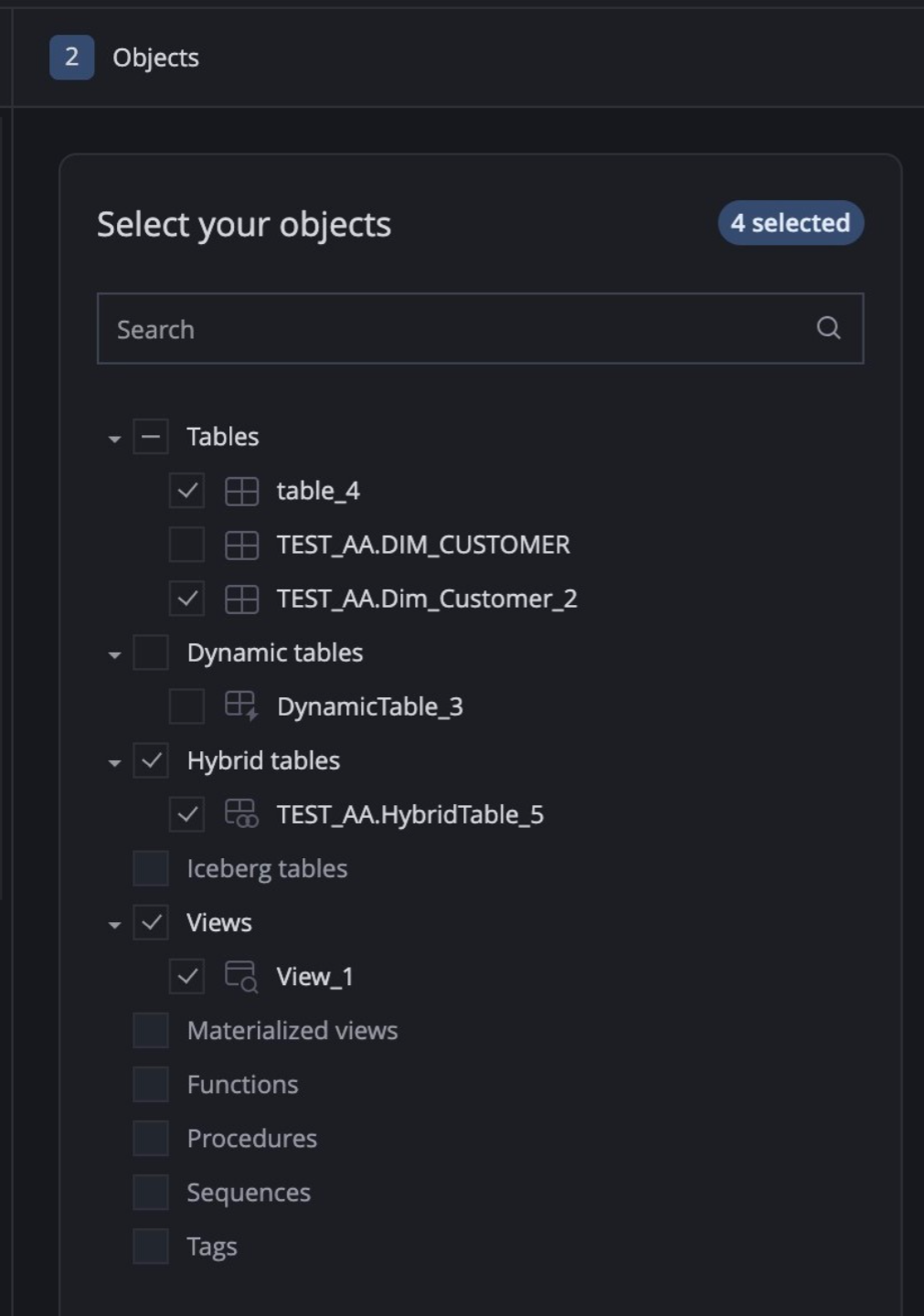This screenshot has height=1316, width=924.
Task: Click the Tables group label
Action: coord(223,437)
